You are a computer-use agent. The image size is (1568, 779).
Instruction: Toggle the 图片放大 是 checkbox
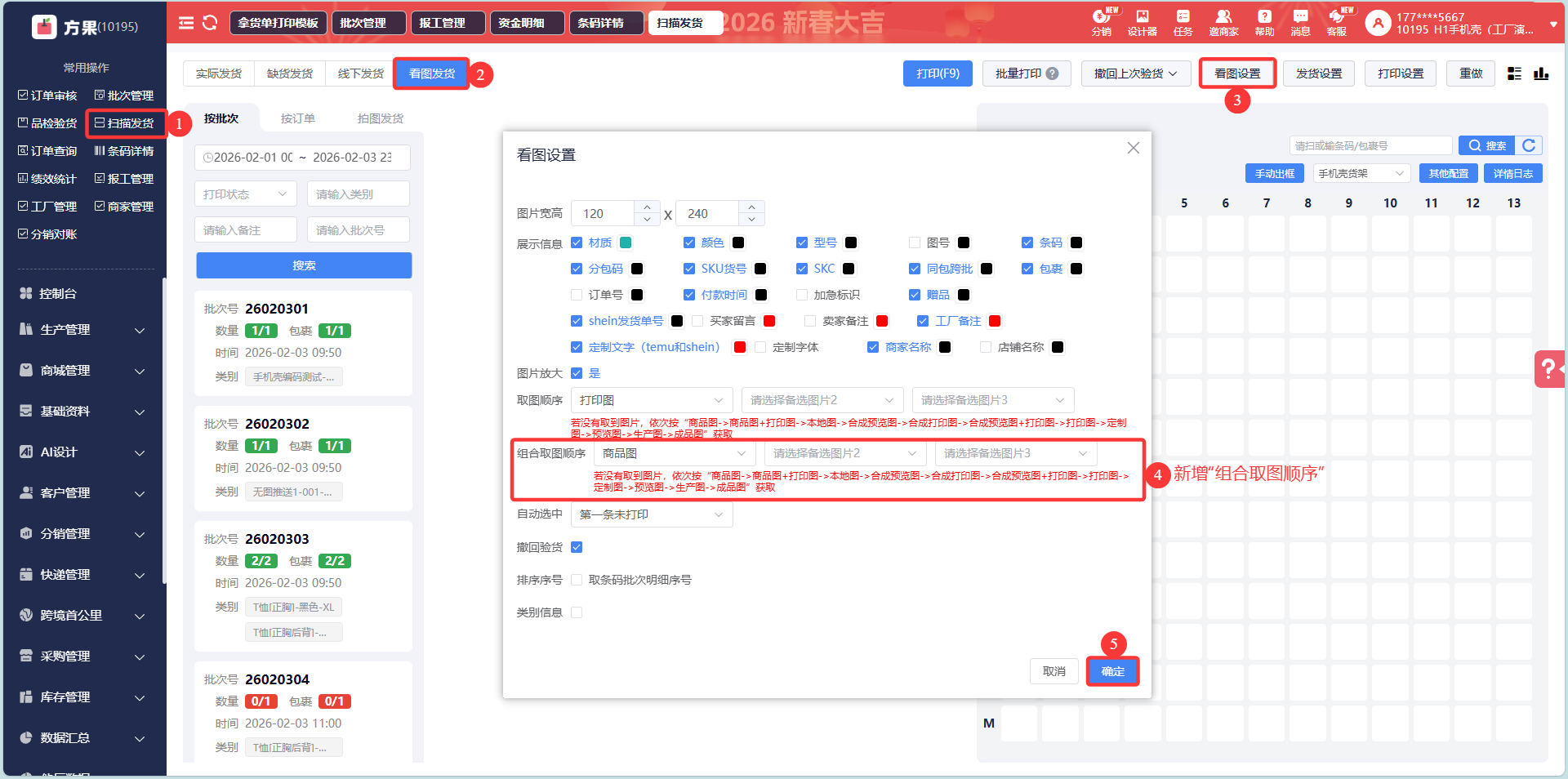point(577,373)
